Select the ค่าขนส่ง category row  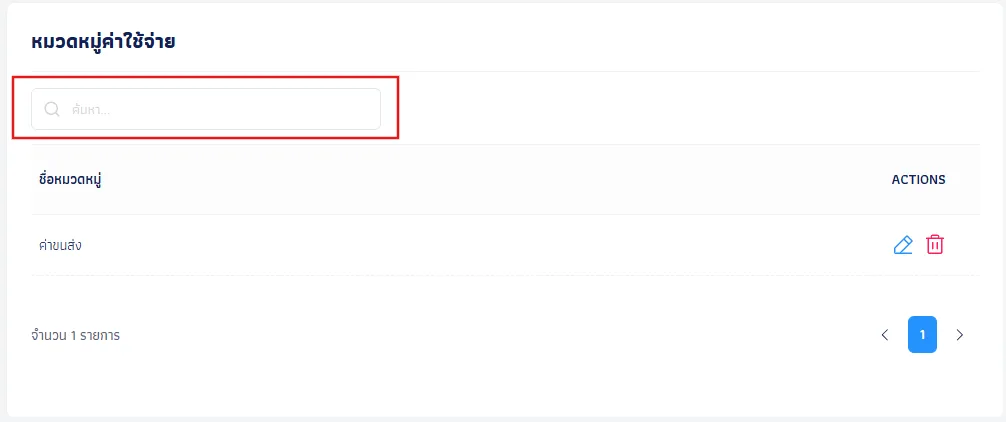tap(506, 245)
